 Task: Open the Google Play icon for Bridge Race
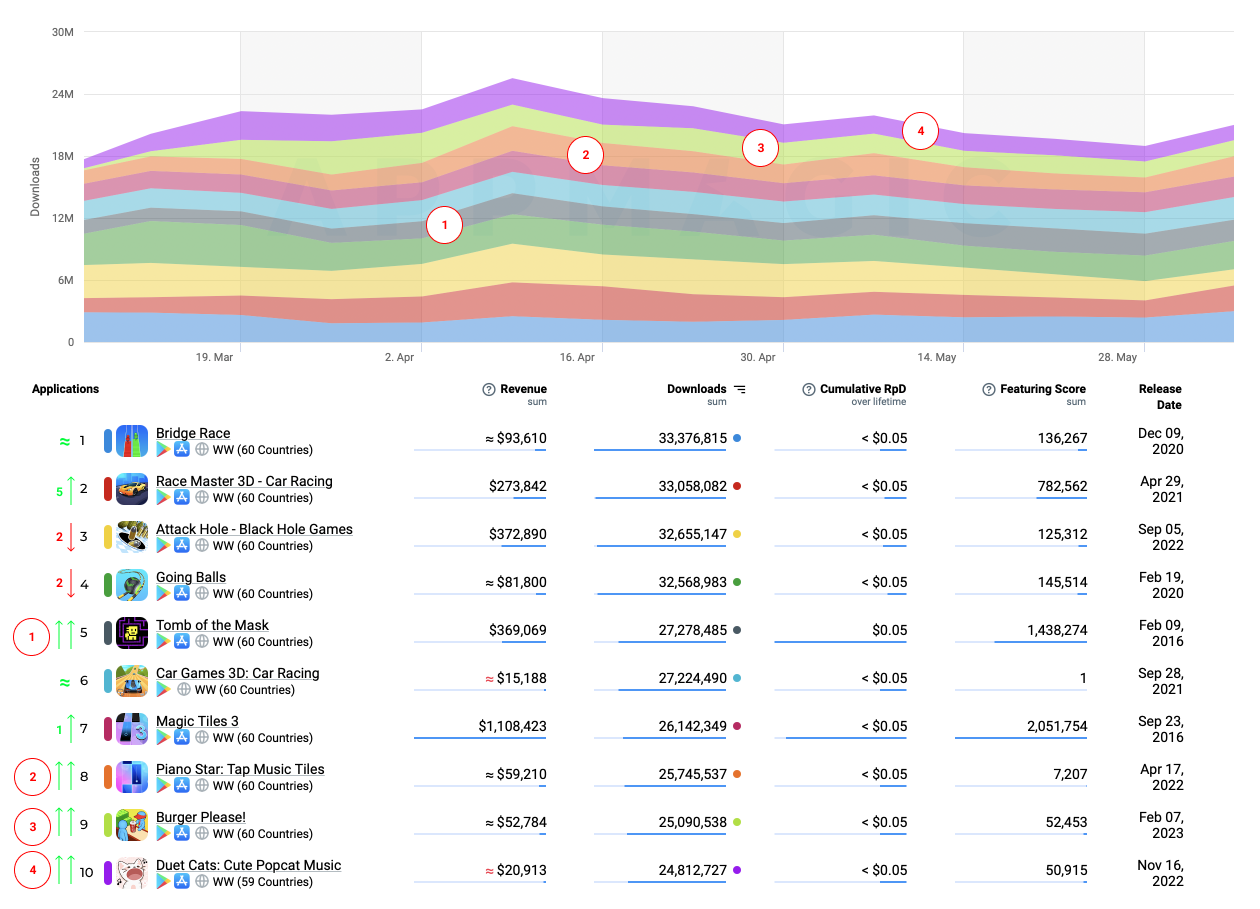[165, 450]
